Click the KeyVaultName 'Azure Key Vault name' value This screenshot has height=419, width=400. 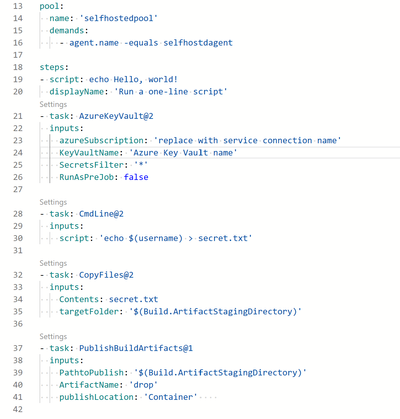tap(183, 153)
